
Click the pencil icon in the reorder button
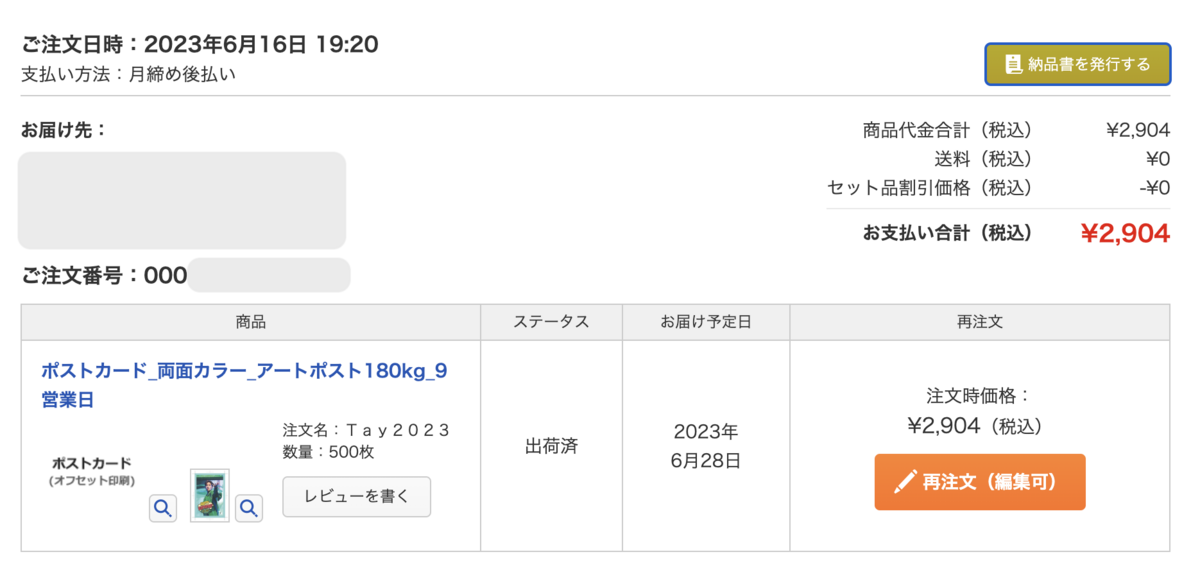point(904,482)
